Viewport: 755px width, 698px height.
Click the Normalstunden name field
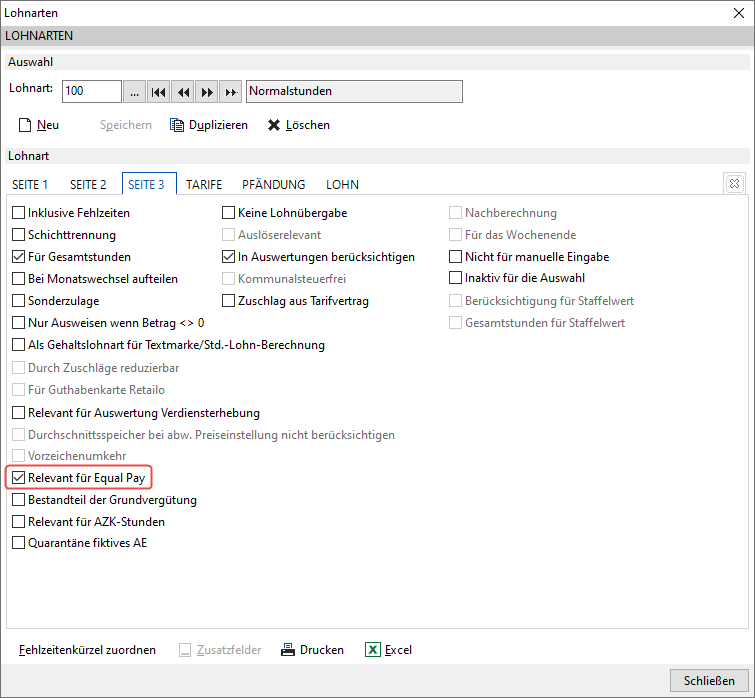click(x=354, y=91)
